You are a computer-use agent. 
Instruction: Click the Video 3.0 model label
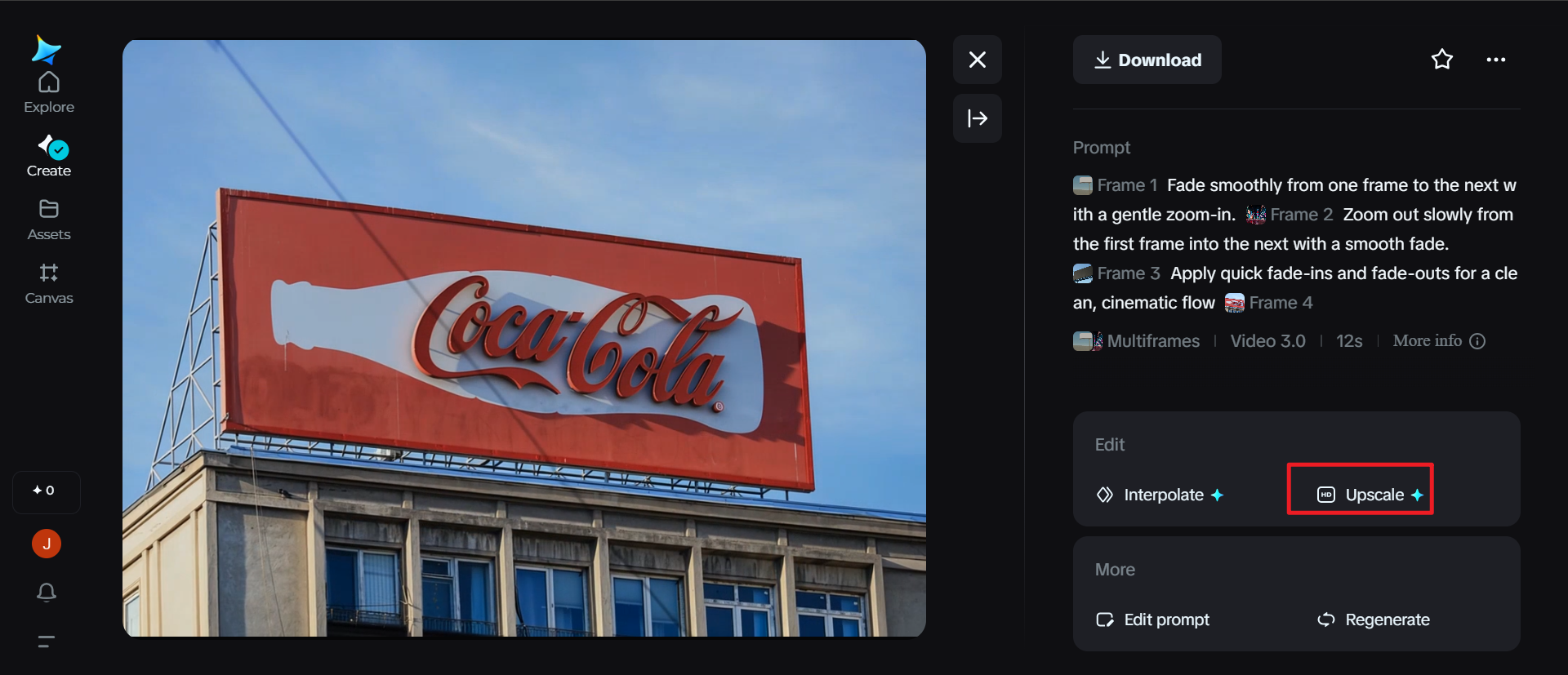pyautogui.click(x=1268, y=341)
